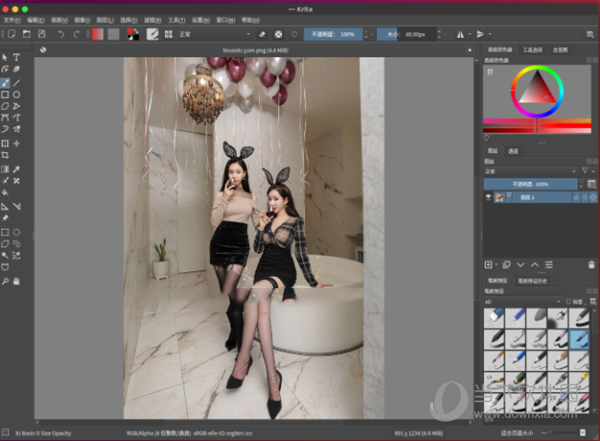This screenshot has width=600, height=441.
Task: Open the layer blending mode dropdown
Action: click(x=530, y=171)
